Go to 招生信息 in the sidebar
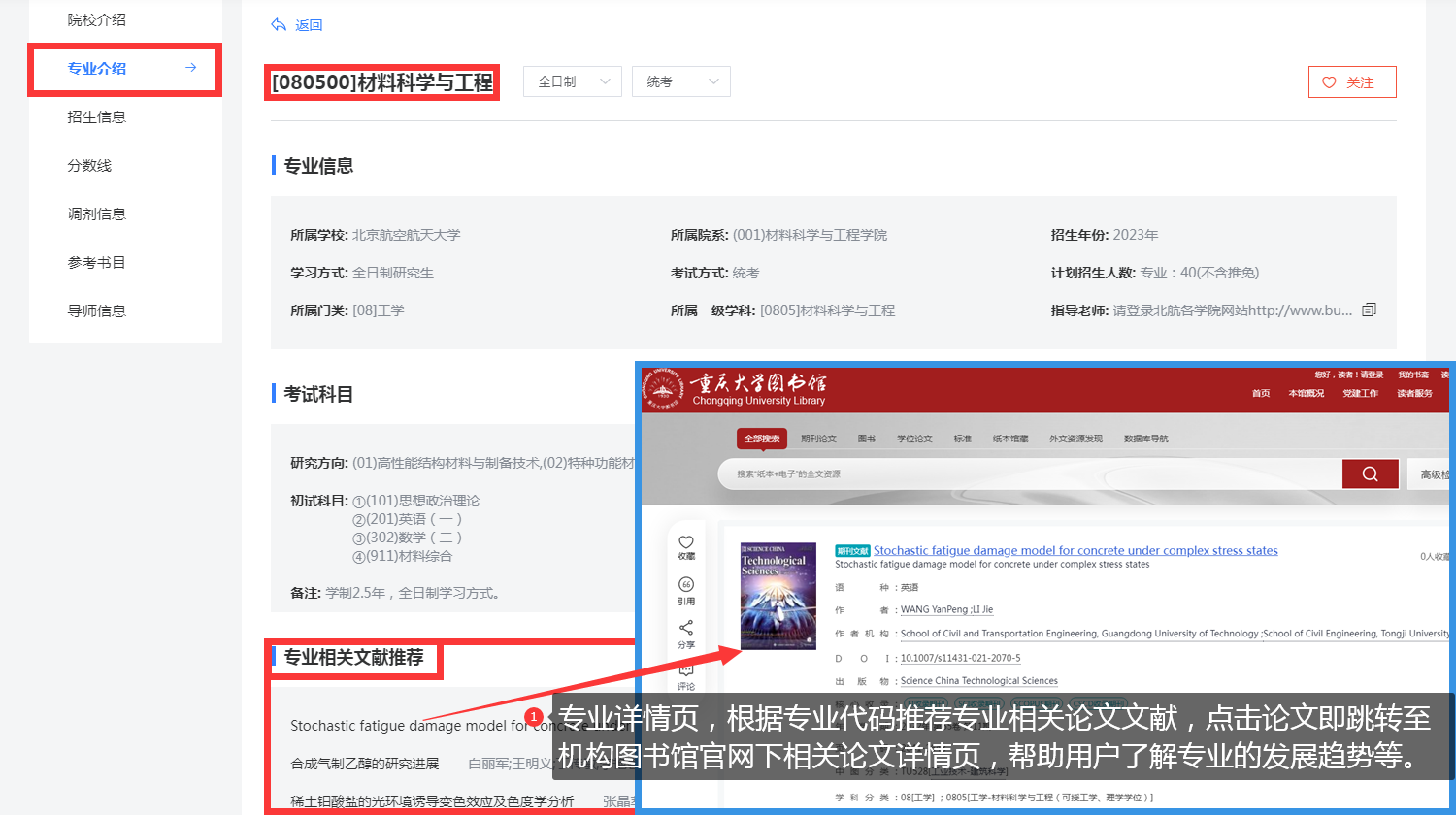The image size is (1456, 815). pos(97,117)
